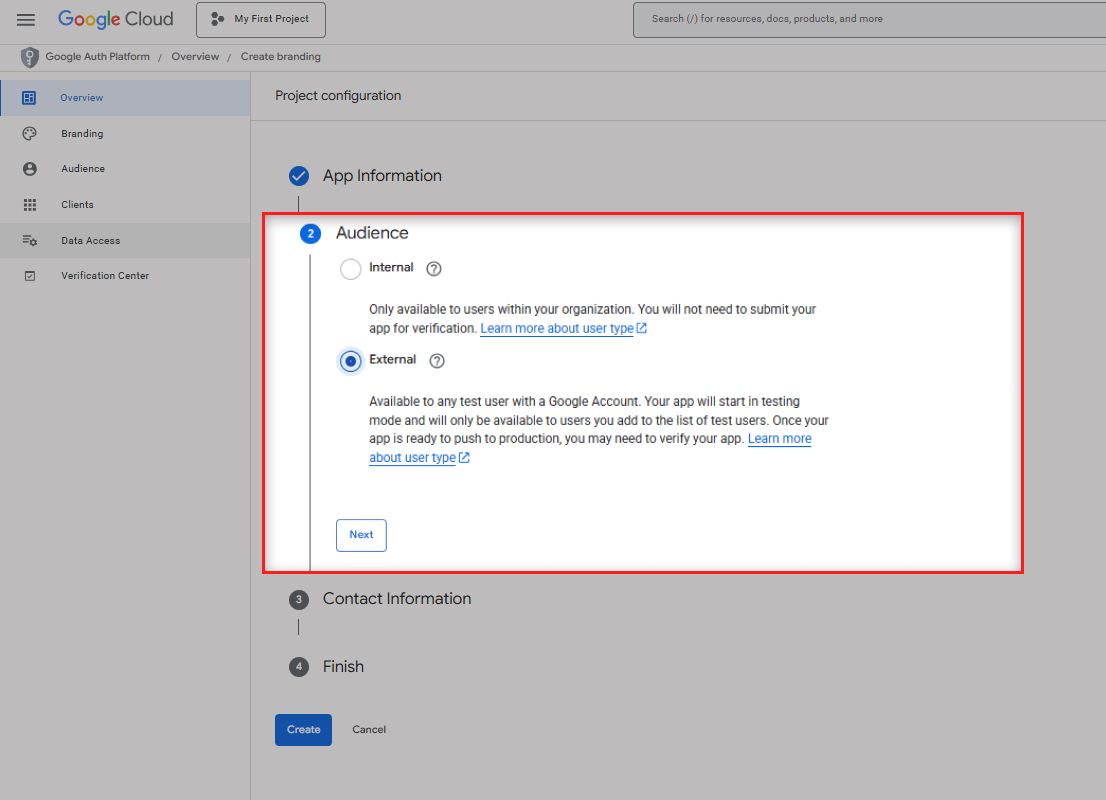Click help icon next to Internal
Screen dimensions: 1106x800
pos(434,268)
